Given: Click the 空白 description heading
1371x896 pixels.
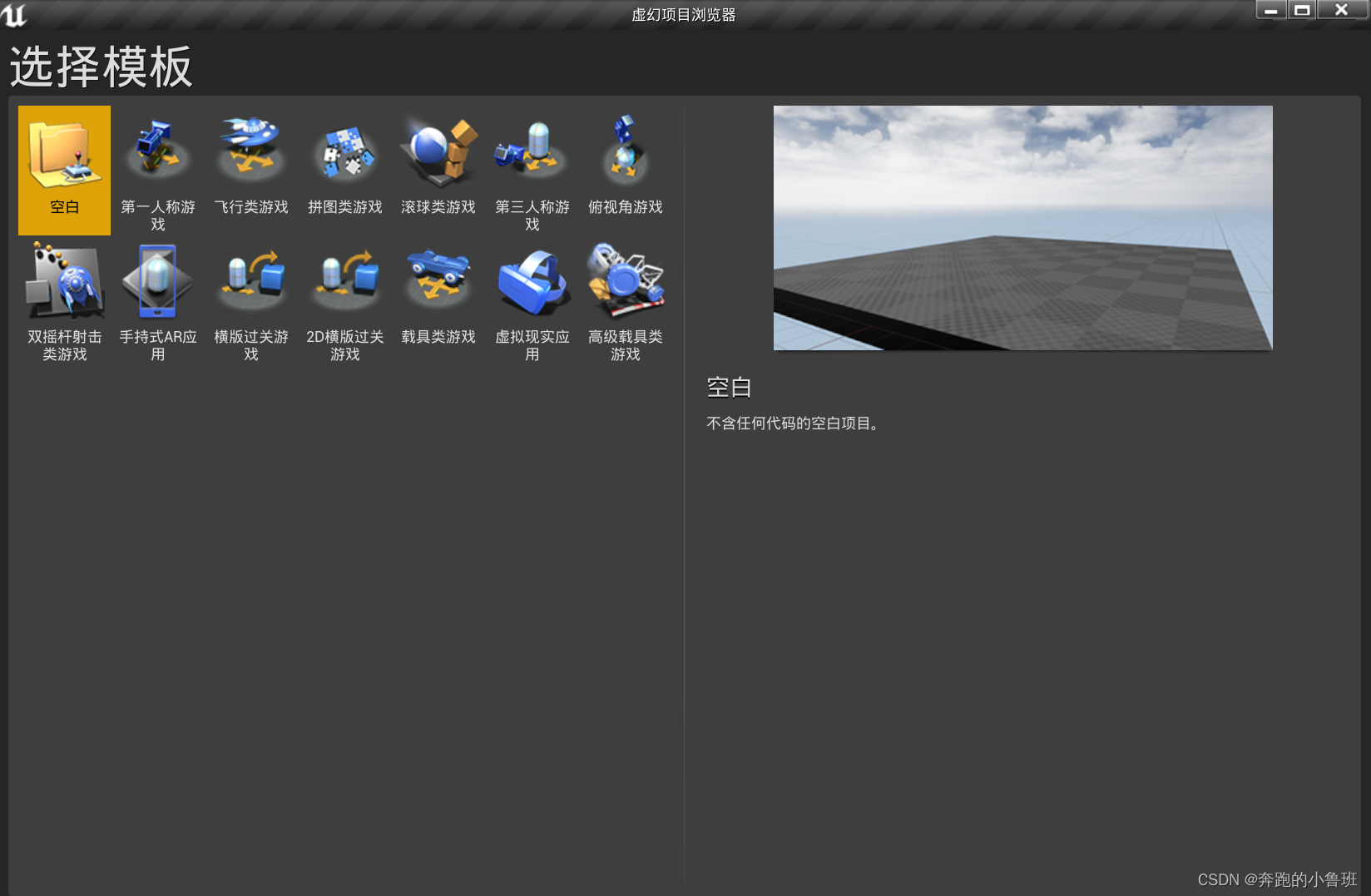Looking at the screenshot, I should click(728, 388).
